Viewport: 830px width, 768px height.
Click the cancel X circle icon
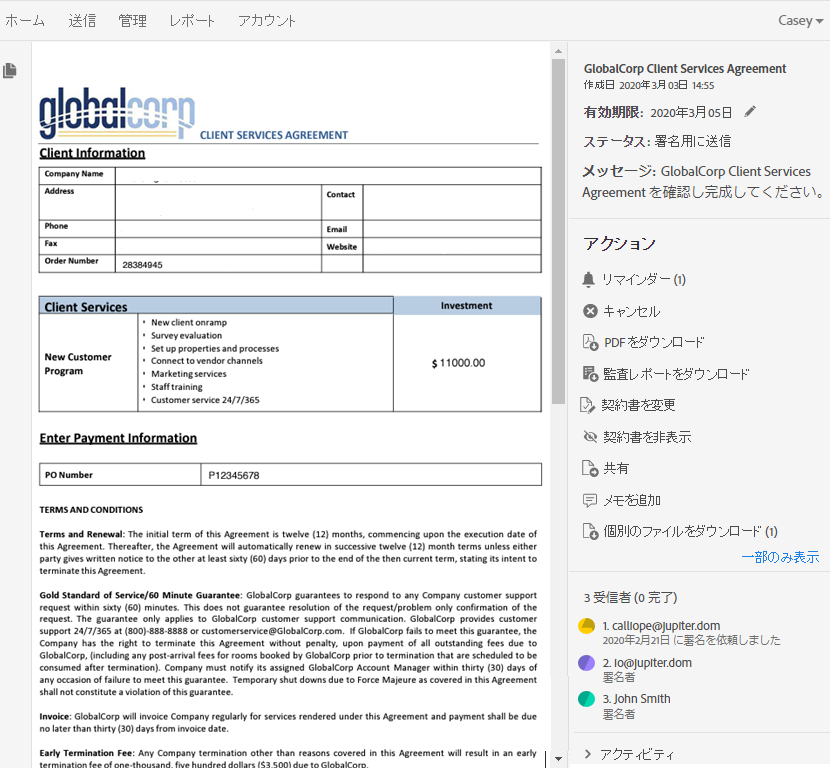pyautogui.click(x=590, y=311)
